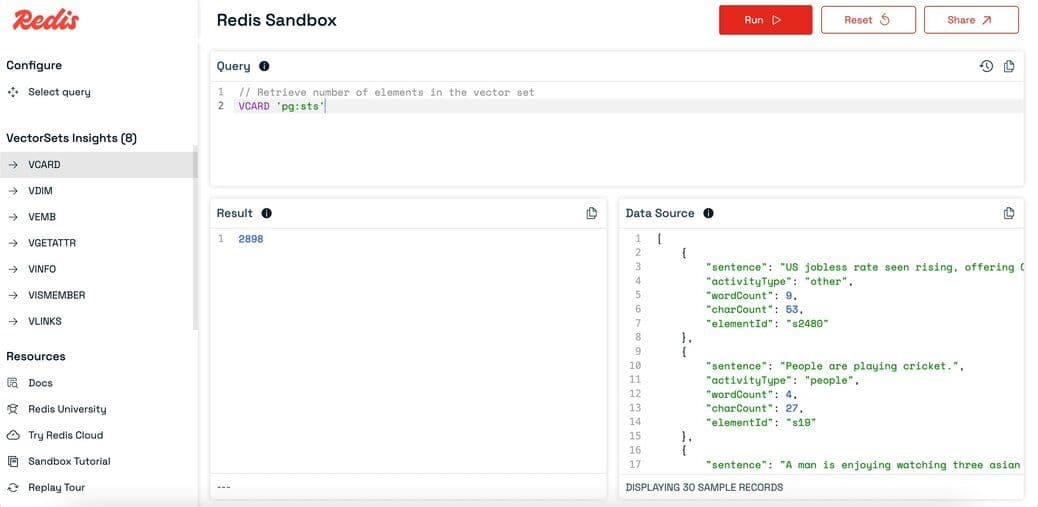The width and height of the screenshot is (1038, 507).
Task: Reset the sandbox query
Action: 867,20
